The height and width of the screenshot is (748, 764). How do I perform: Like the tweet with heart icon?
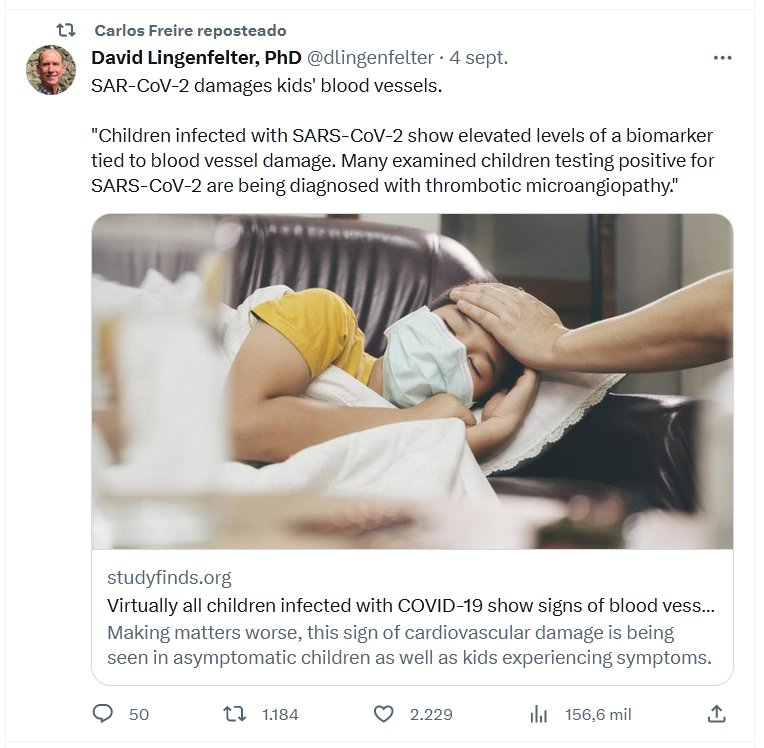pyautogui.click(x=383, y=714)
